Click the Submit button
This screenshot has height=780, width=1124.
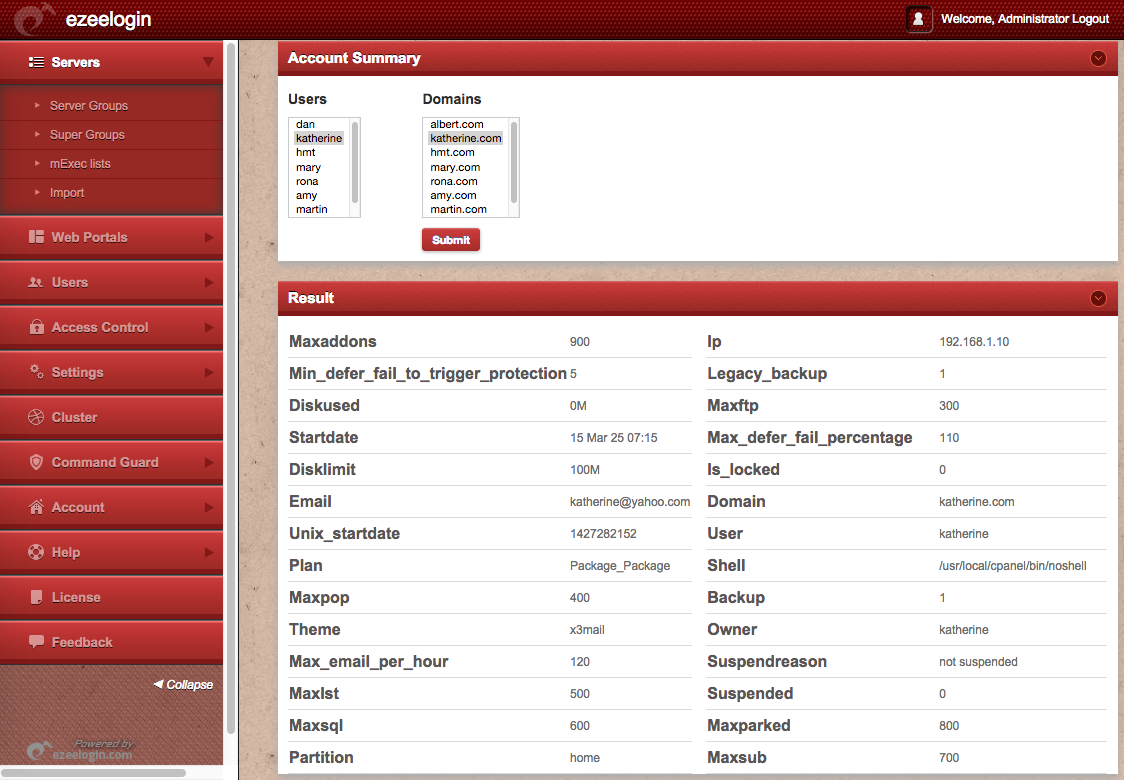451,240
